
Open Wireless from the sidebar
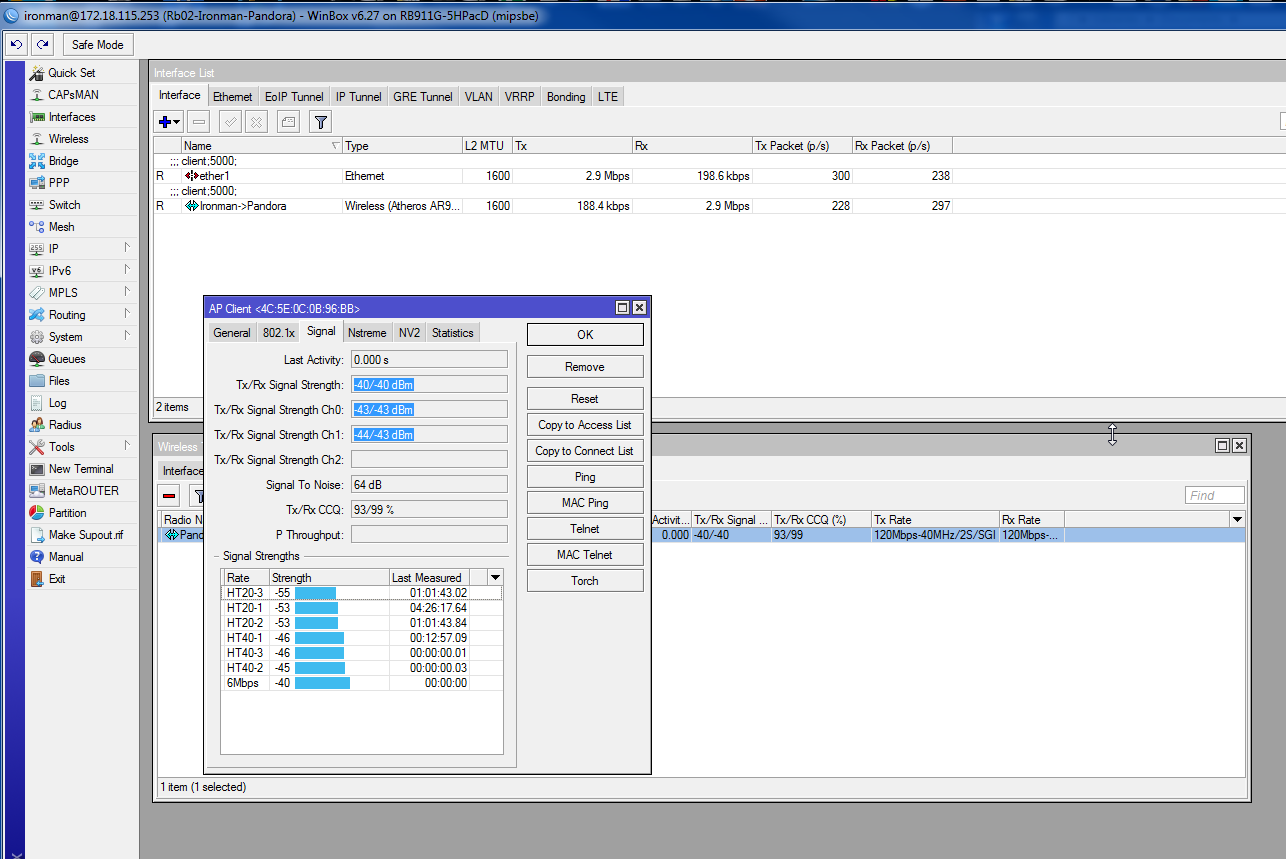click(68, 139)
